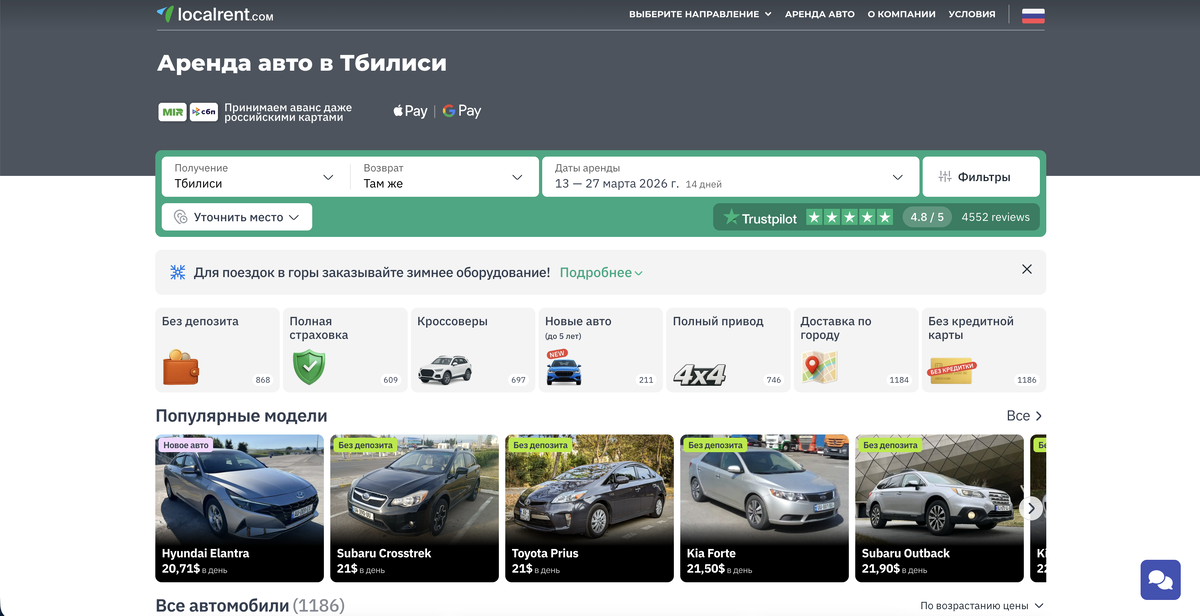The image size is (1200, 616).
Task: Open О компании in top menu
Action: coord(901,15)
